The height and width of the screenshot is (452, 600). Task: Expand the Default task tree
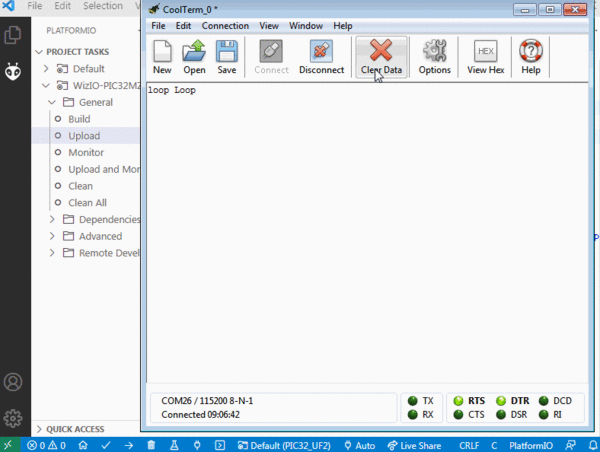click(46, 69)
